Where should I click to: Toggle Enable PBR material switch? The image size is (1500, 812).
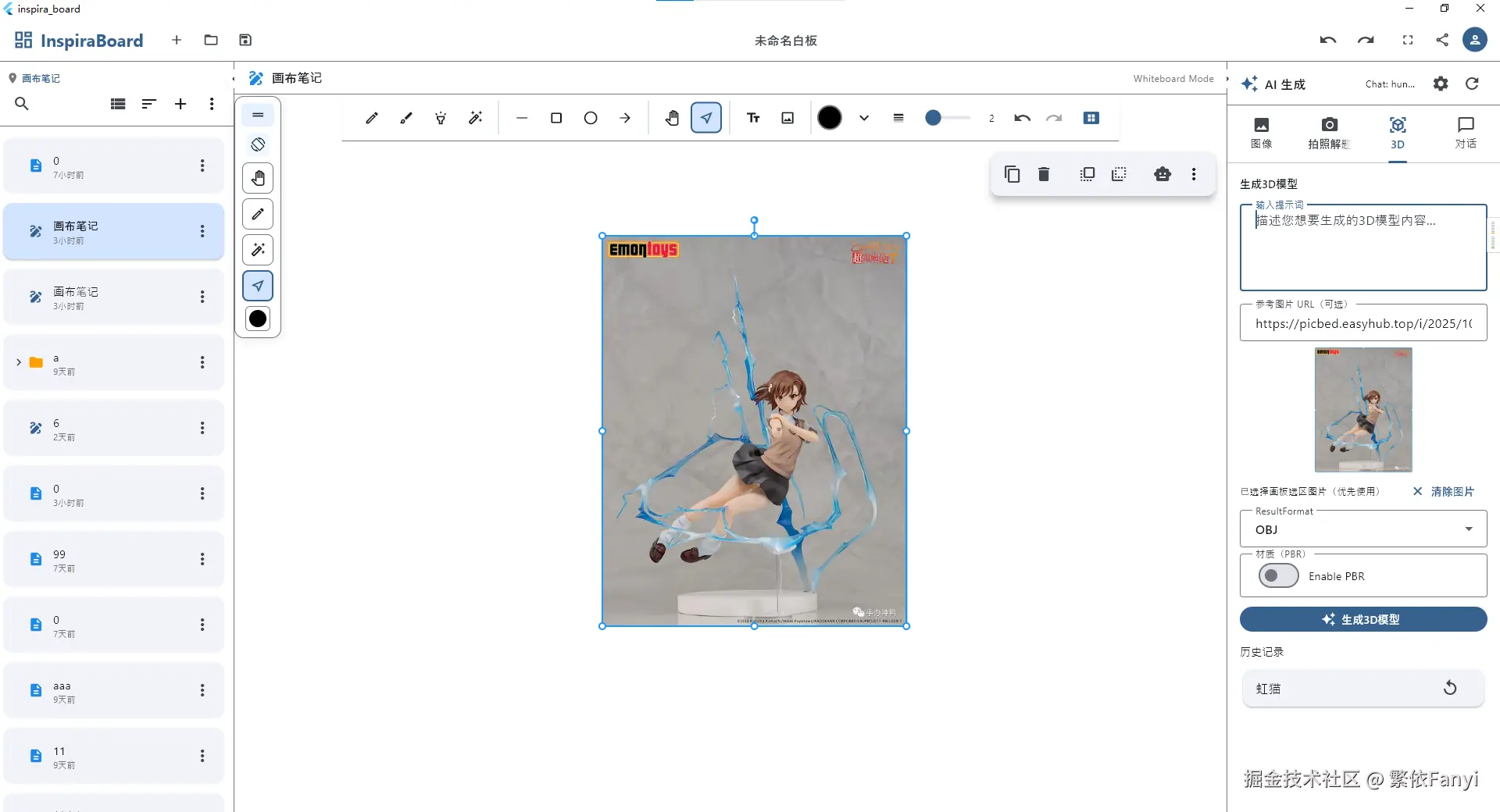pos(1277,575)
